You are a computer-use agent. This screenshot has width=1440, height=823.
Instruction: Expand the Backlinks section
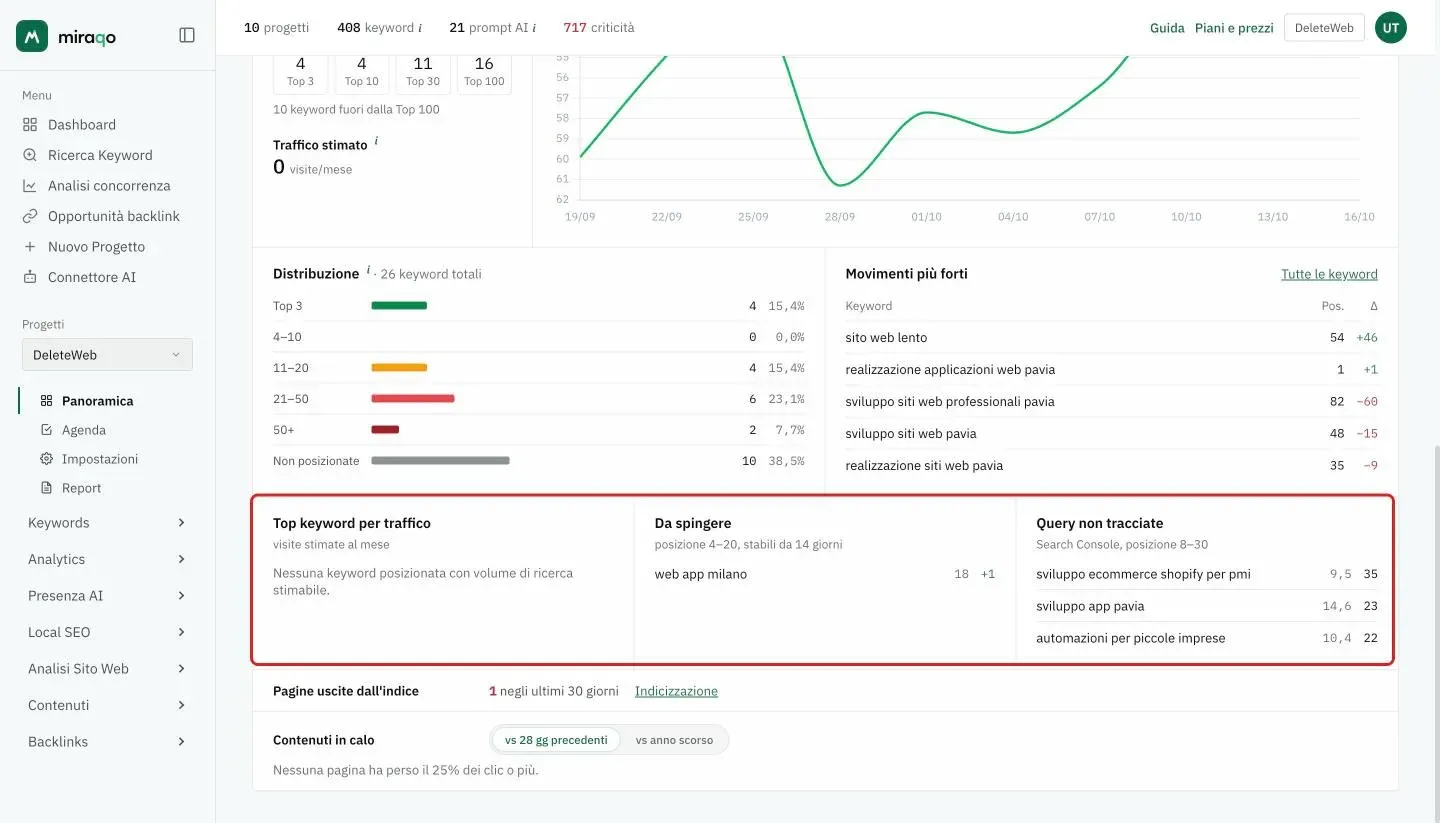pyautogui.click(x=108, y=742)
